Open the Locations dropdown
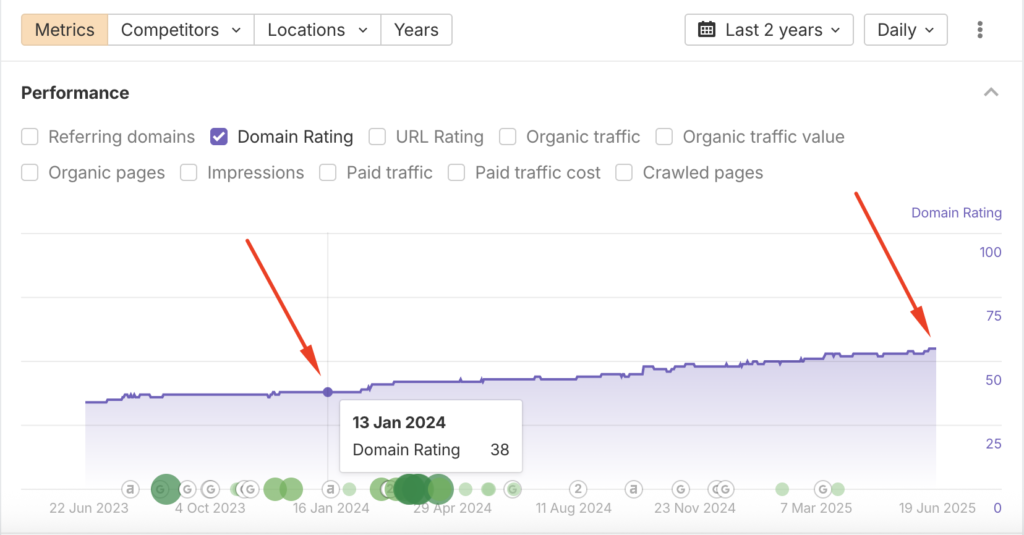This screenshot has width=1024, height=535. pyautogui.click(x=317, y=30)
